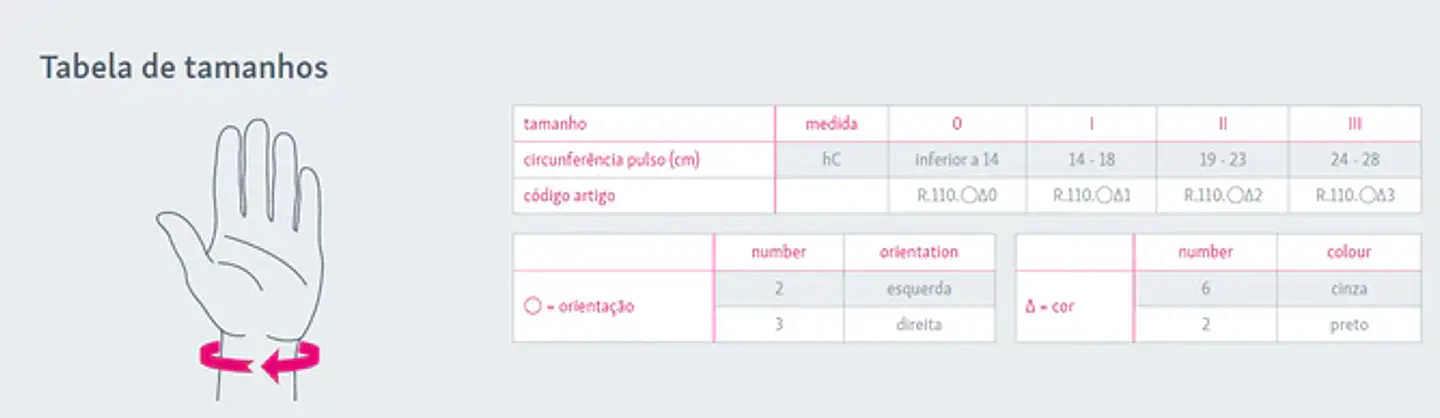Select the size III column header
Screen dimensions: 1440x418
point(1355,124)
